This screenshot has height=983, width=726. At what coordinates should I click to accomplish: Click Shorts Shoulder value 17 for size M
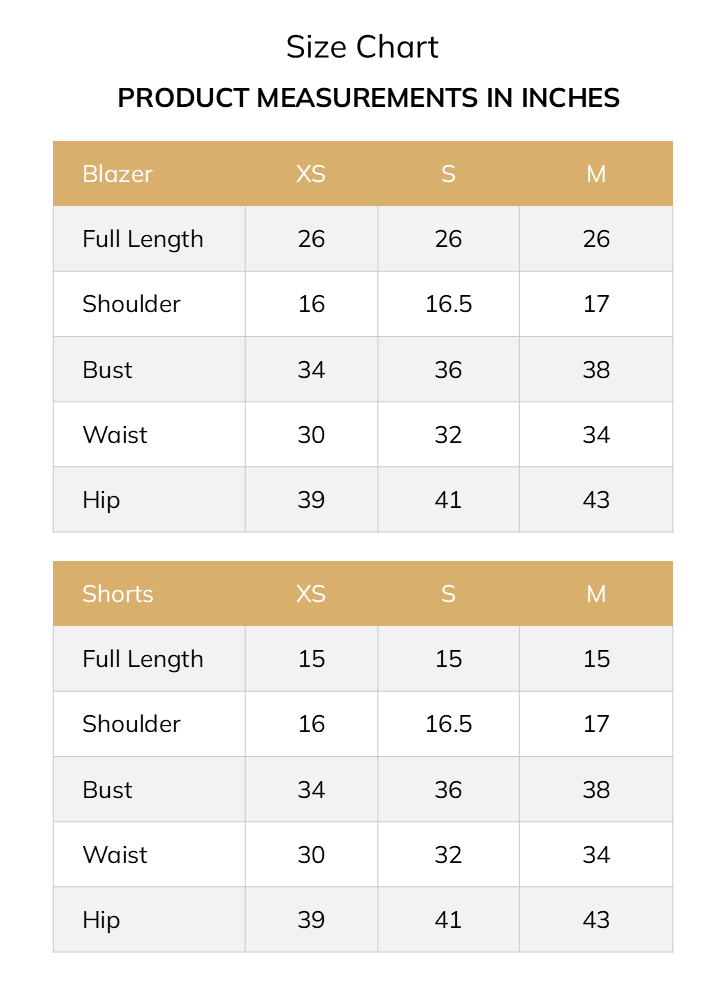(596, 724)
